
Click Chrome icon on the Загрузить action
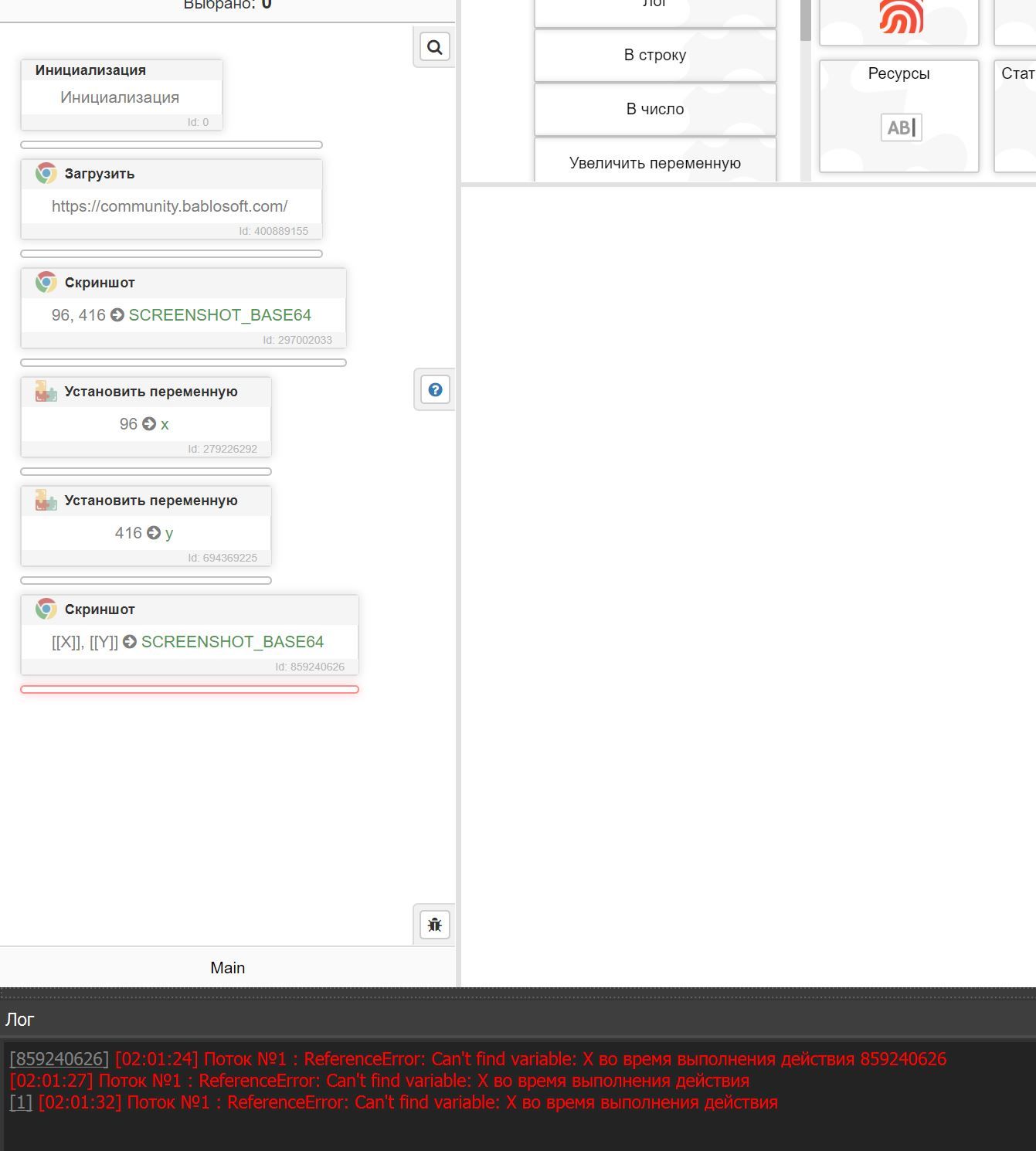tap(46, 174)
